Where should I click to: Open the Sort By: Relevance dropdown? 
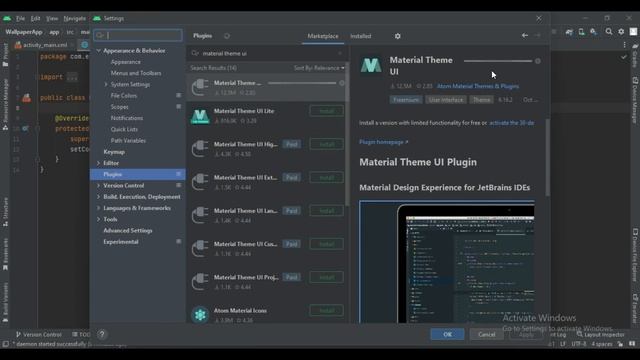tap(319, 68)
